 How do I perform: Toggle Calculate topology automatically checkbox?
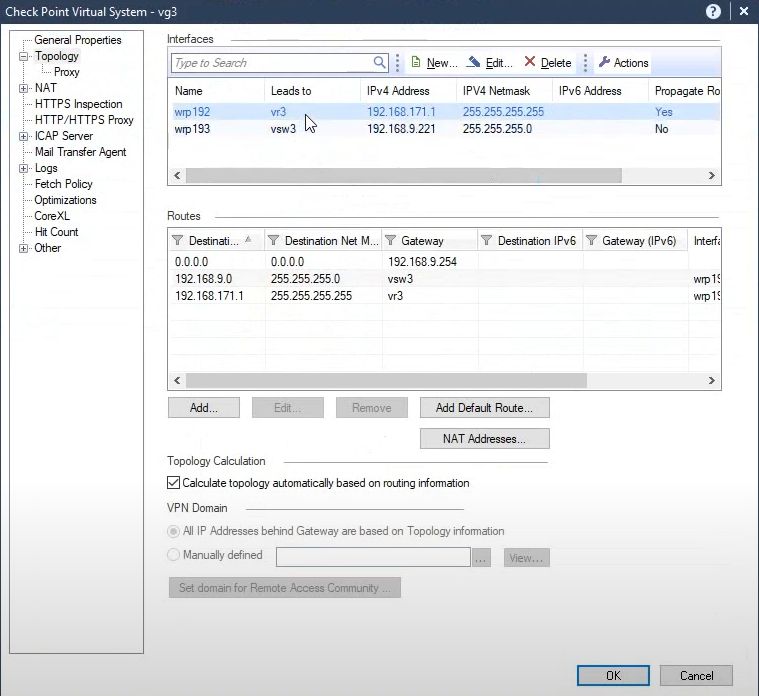click(173, 483)
